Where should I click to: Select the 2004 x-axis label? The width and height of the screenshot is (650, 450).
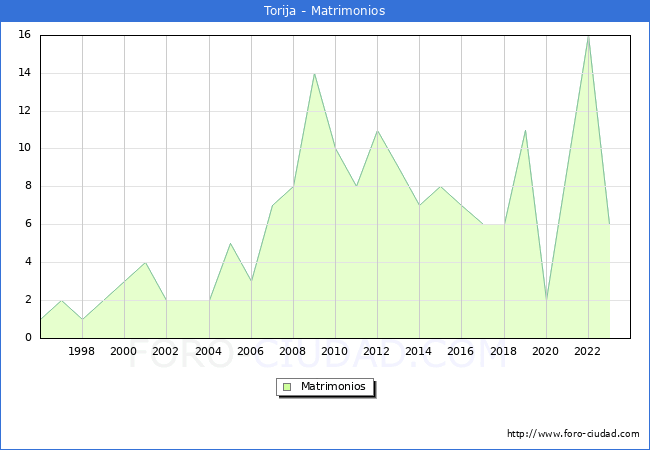click(x=208, y=351)
